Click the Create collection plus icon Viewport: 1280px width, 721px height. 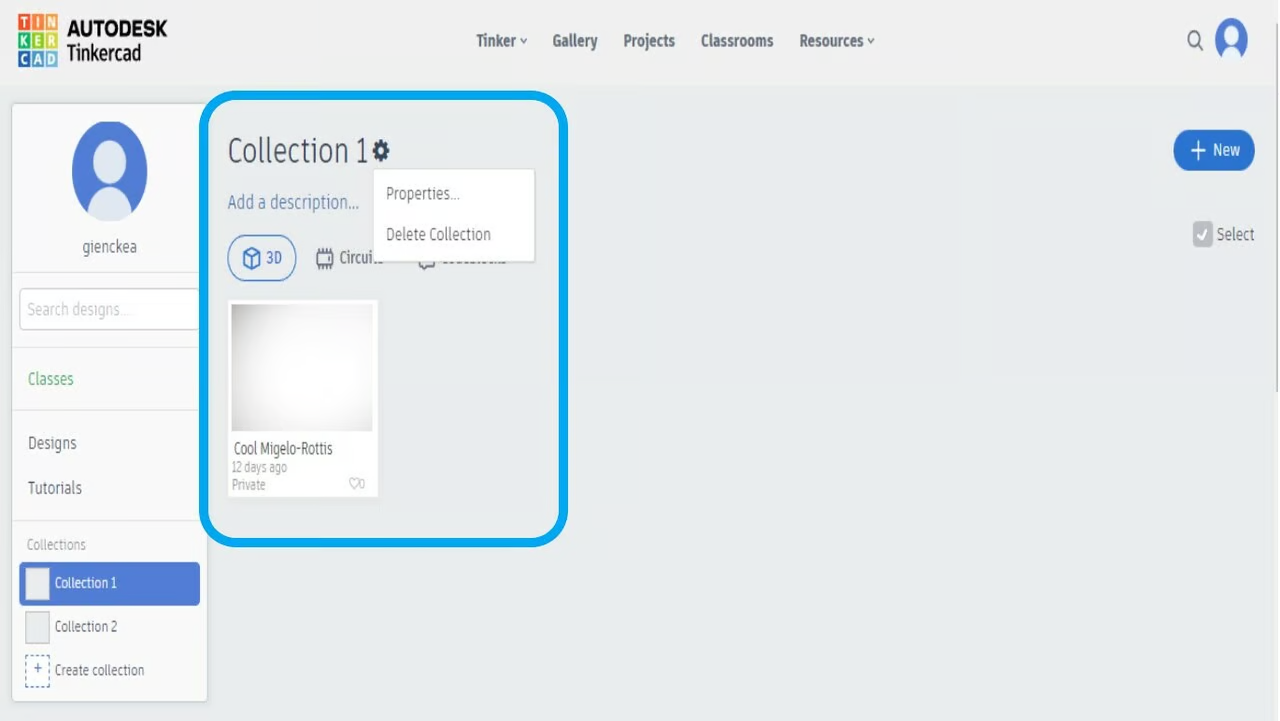pos(37,670)
